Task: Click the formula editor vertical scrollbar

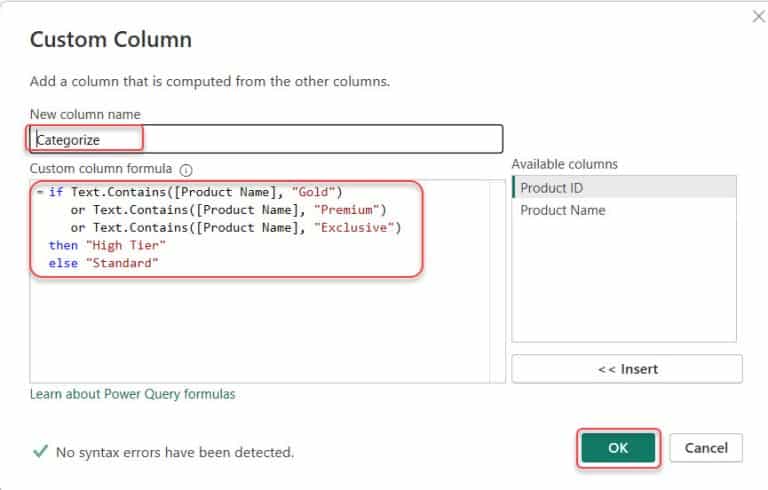Action: pos(498,282)
